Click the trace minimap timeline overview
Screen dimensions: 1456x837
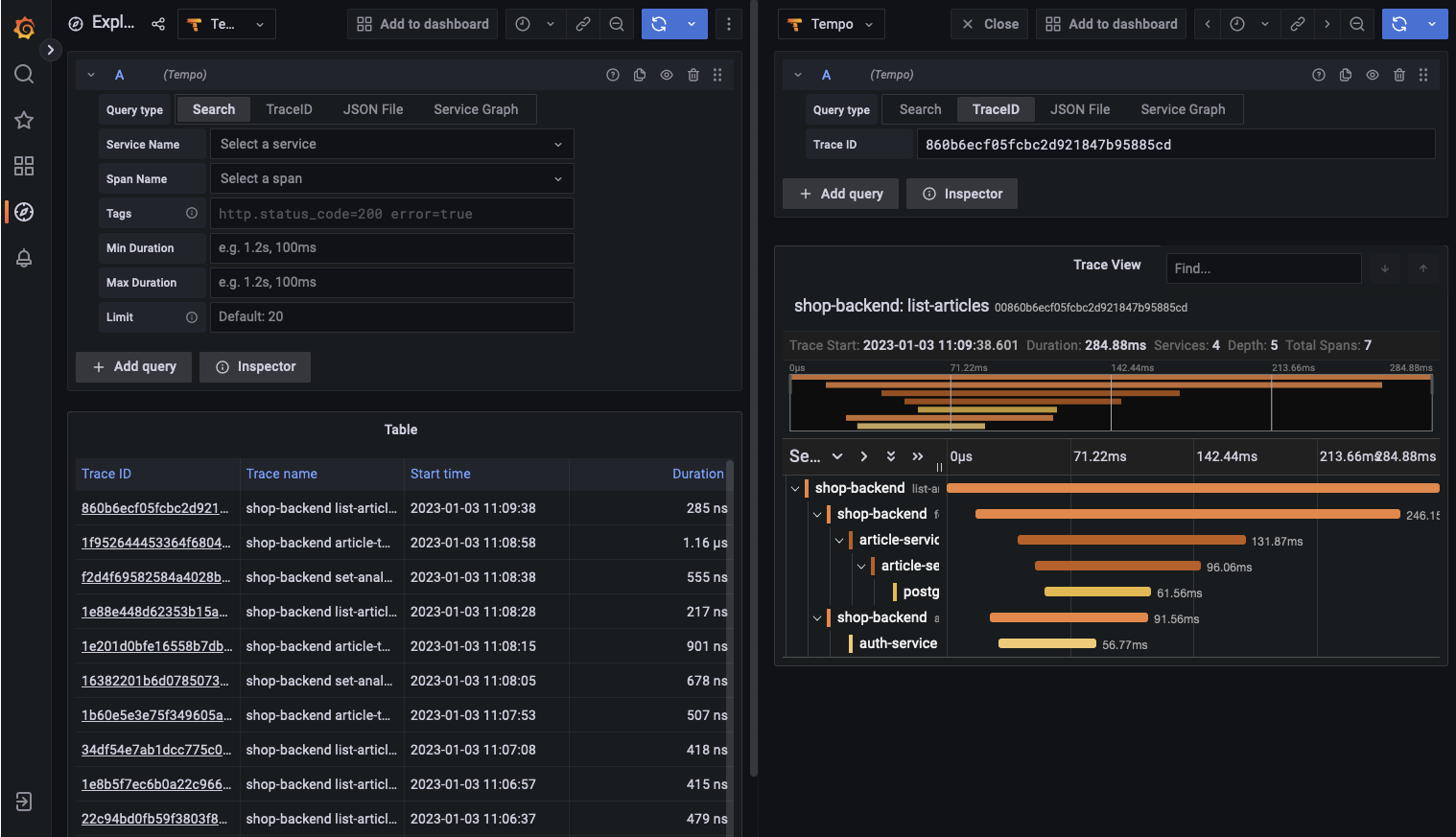pos(1110,403)
